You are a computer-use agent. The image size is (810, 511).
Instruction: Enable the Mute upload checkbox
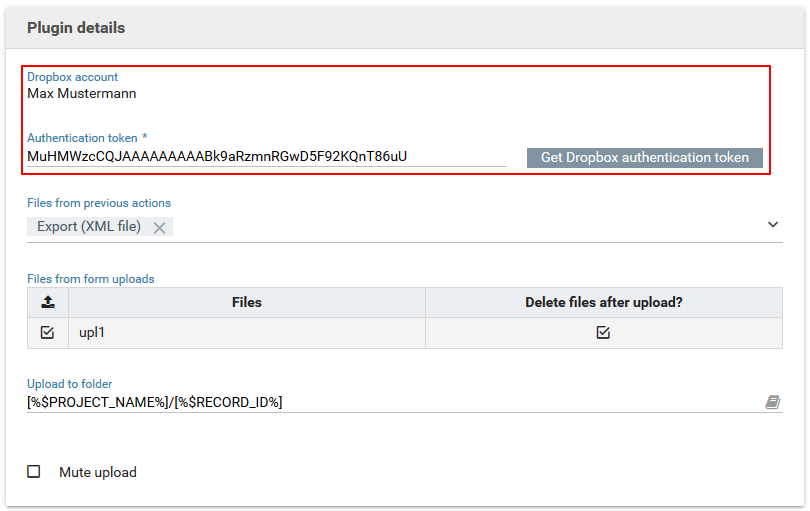34,472
